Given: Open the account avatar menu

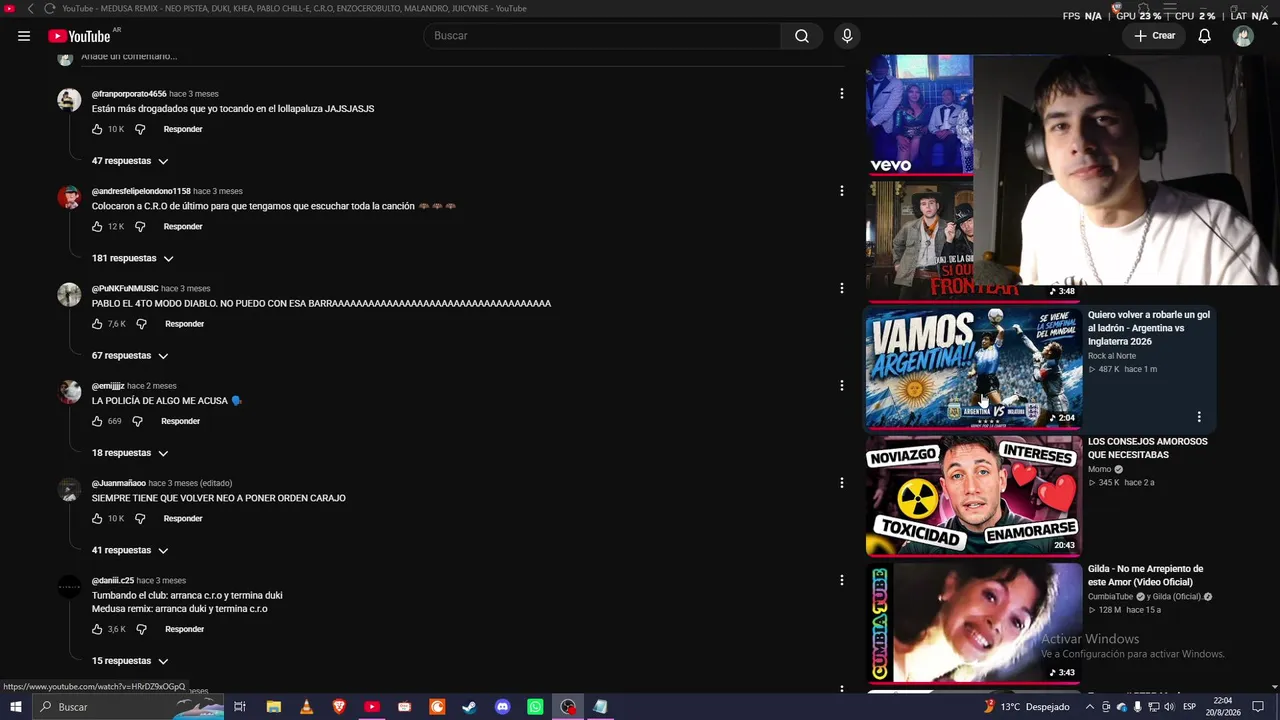Looking at the screenshot, I should click(x=1243, y=36).
